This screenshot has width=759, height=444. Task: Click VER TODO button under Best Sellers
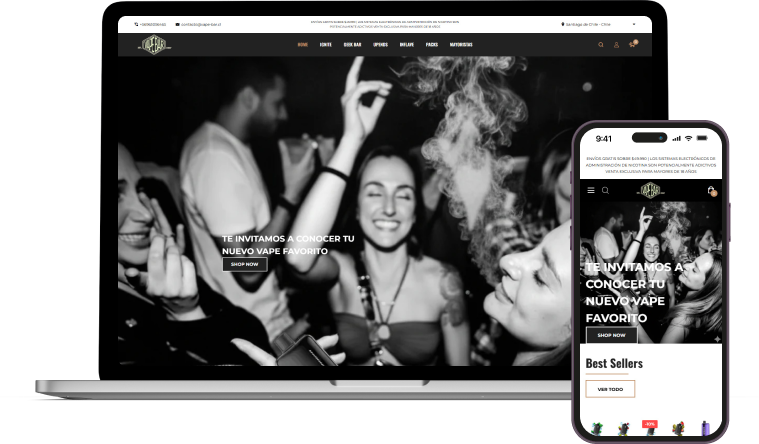tap(610, 389)
